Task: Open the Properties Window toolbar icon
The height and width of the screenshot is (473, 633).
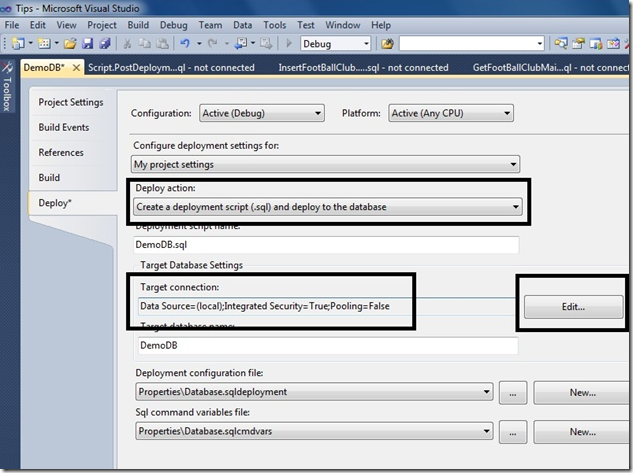Action: click(578, 43)
